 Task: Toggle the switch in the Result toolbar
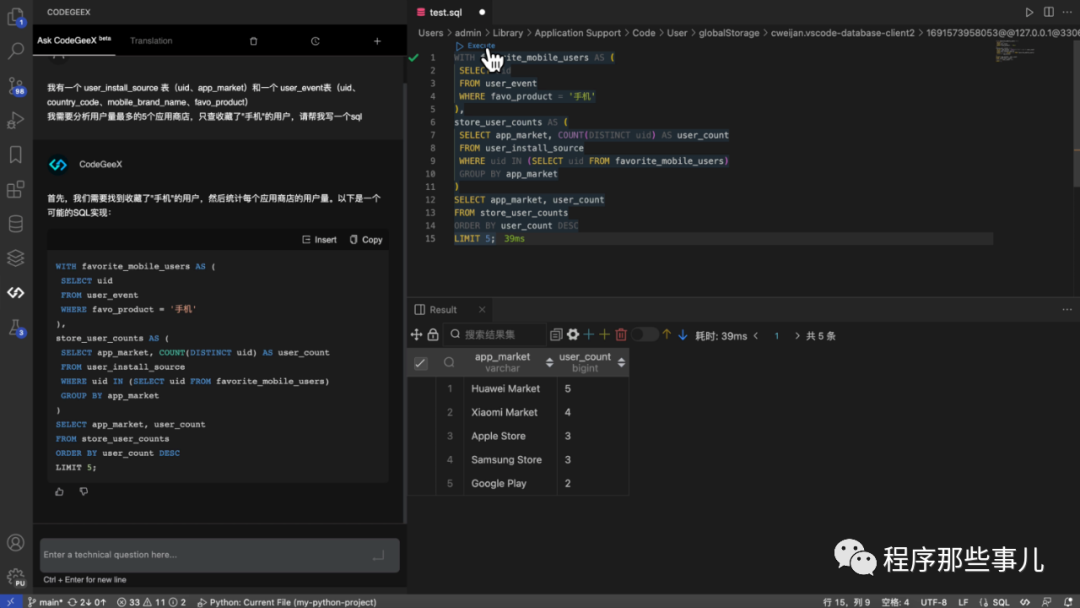(645, 333)
